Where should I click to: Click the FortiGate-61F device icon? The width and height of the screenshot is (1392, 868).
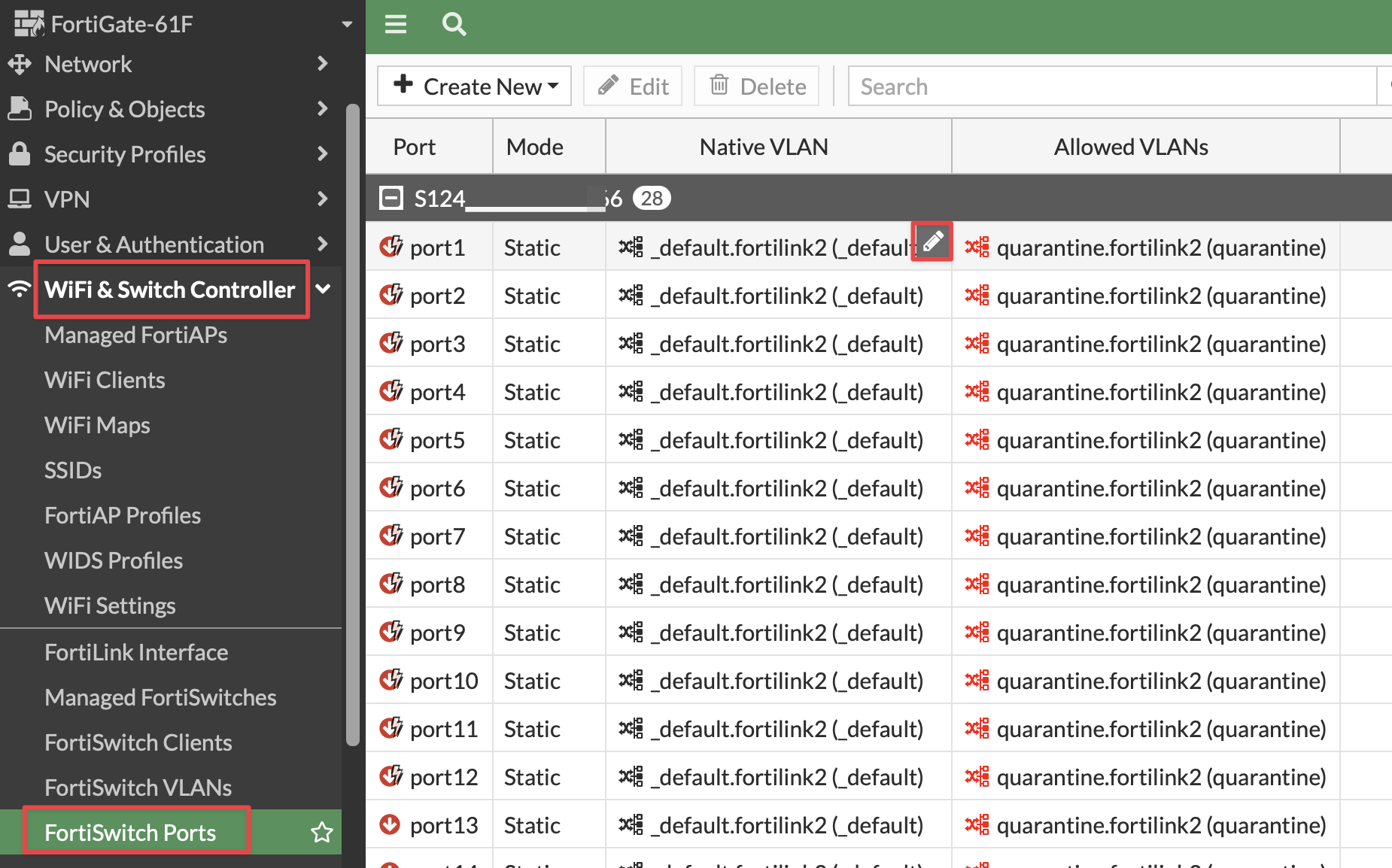pos(29,24)
